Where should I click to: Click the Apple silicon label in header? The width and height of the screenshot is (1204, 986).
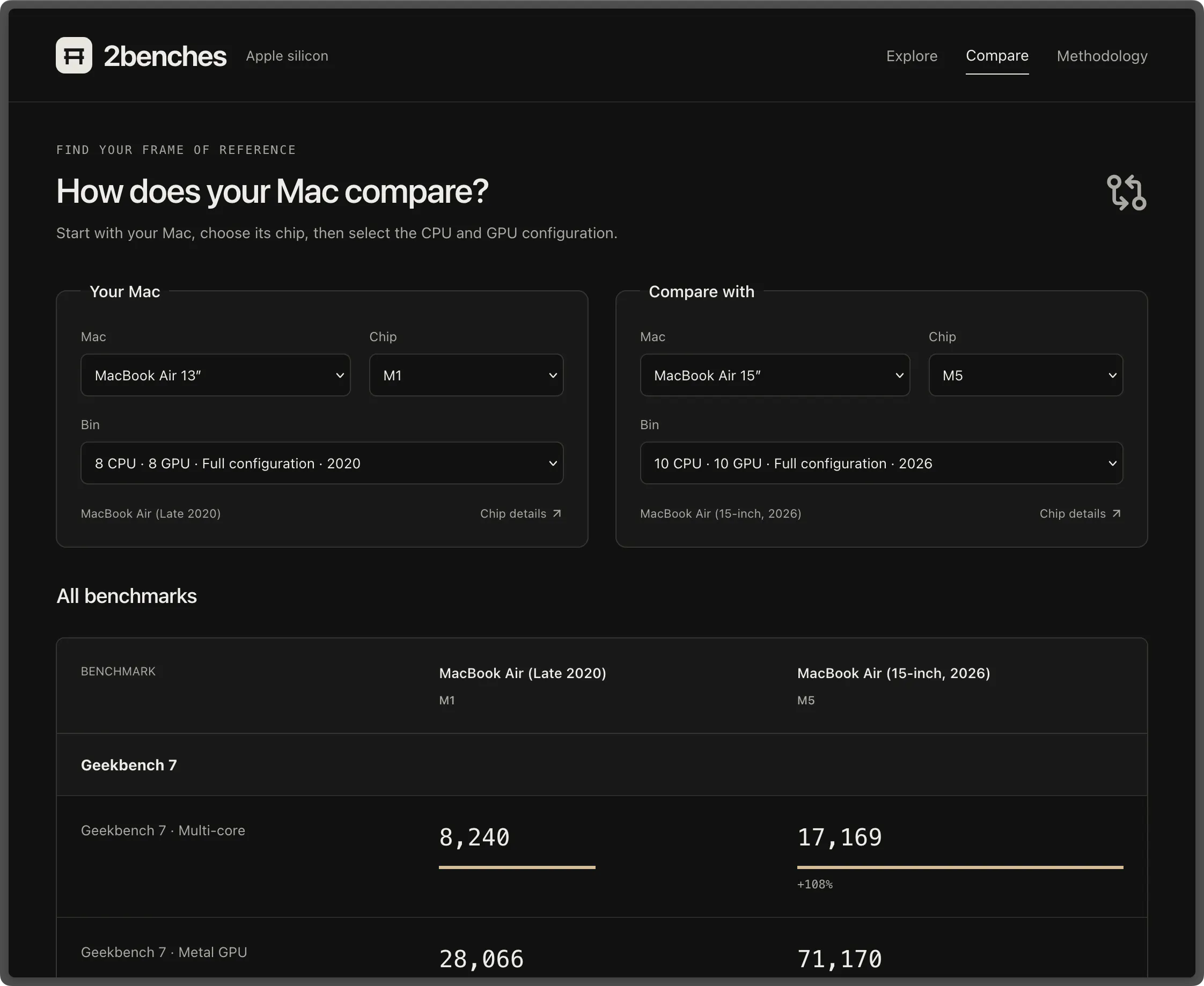coord(287,56)
